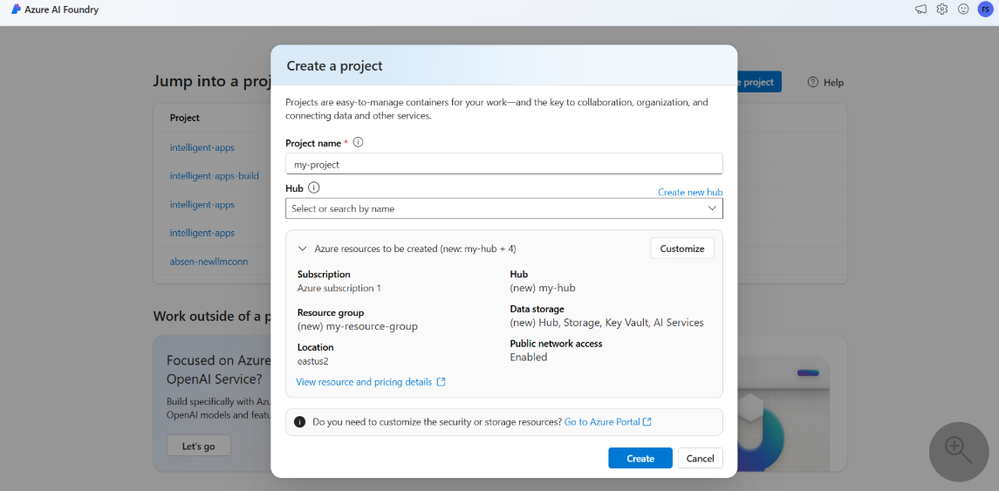Click the Project column header

tap(185, 118)
